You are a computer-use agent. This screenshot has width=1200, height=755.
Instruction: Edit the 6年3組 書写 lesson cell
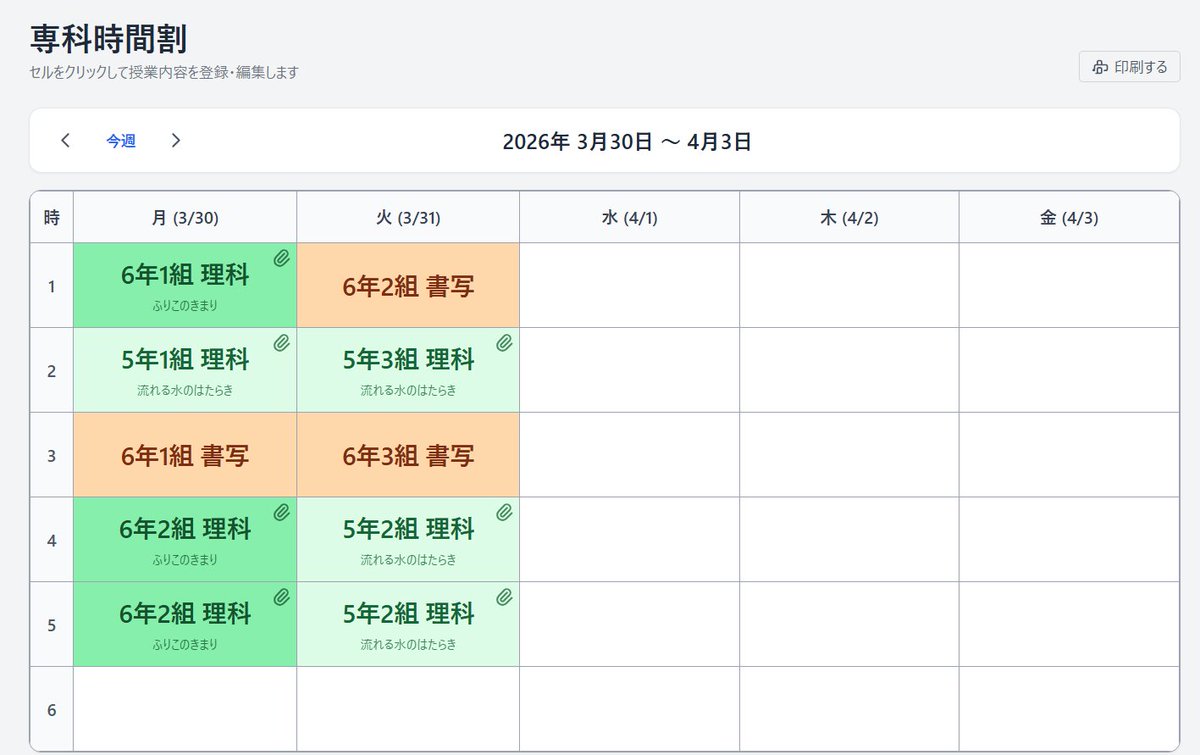pos(408,455)
